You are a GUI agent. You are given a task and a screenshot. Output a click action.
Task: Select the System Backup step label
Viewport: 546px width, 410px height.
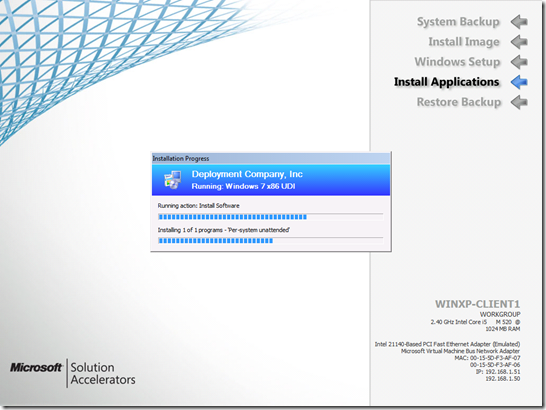click(x=458, y=22)
